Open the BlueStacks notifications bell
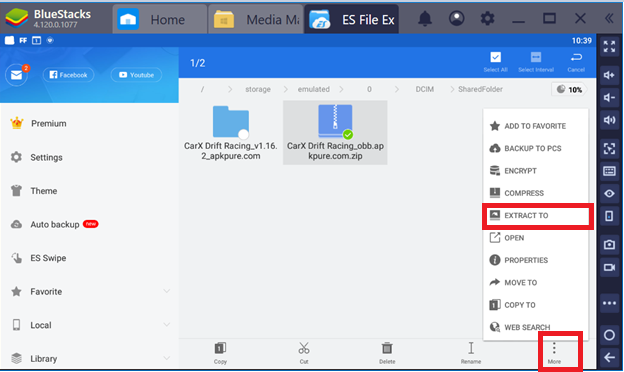 tap(425, 18)
